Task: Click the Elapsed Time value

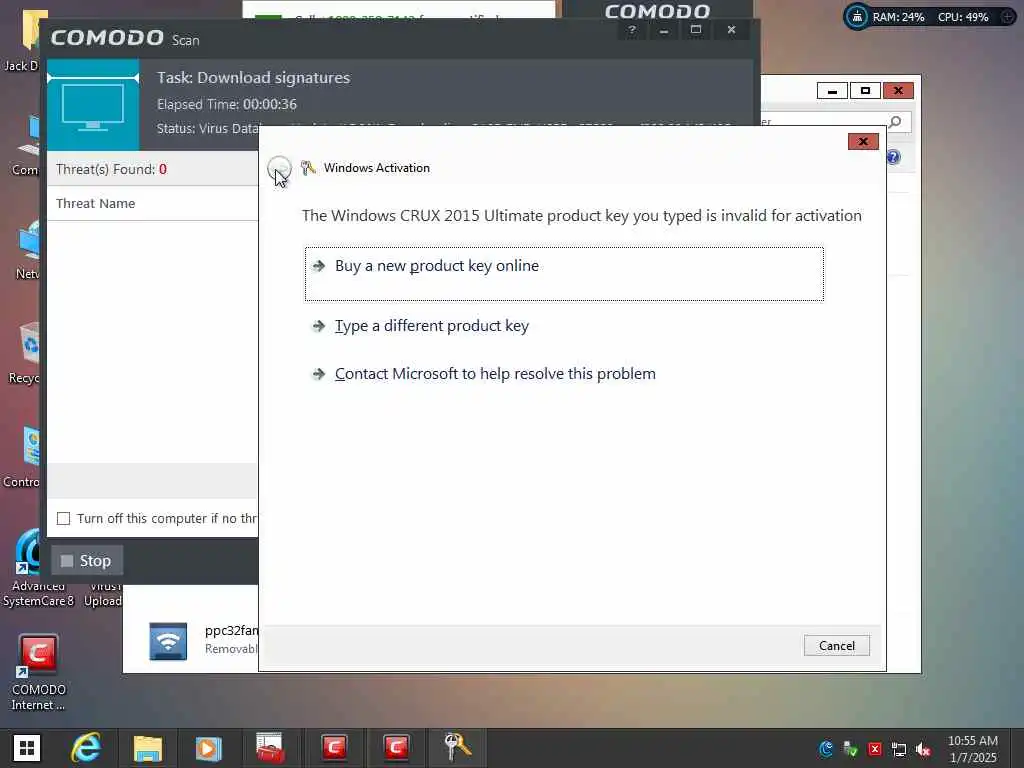Action: click(270, 104)
